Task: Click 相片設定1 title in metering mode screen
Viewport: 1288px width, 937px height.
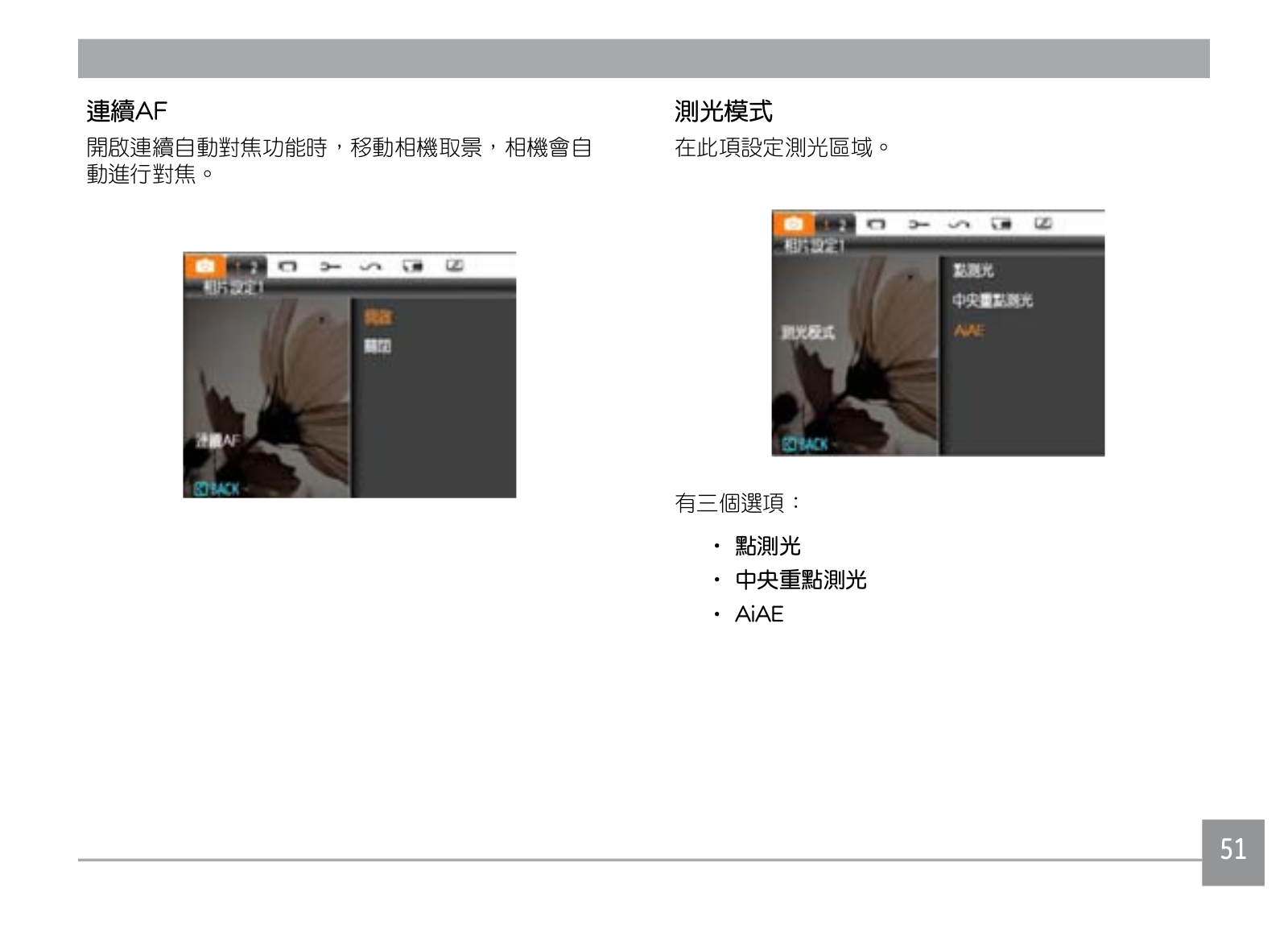Action: click(x=814, y=246)
